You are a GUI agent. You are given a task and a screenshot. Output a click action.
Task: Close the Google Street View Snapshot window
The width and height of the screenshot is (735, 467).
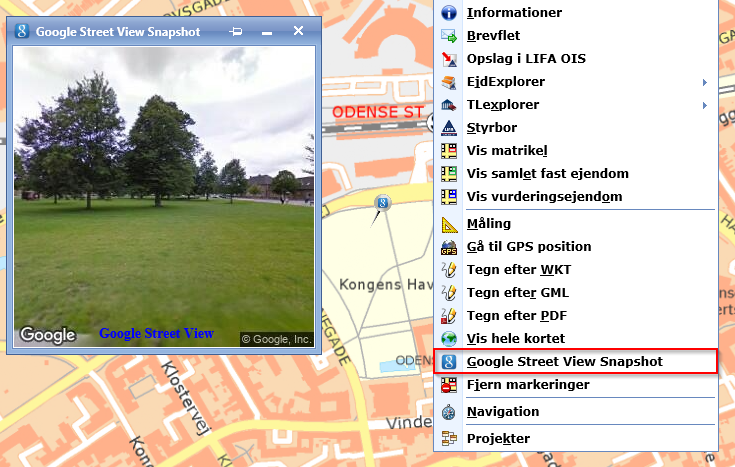click(299, 31)
